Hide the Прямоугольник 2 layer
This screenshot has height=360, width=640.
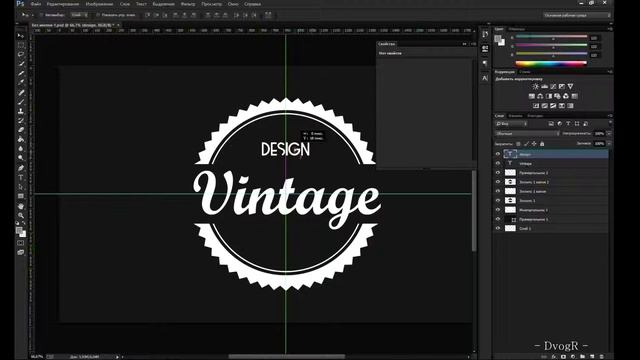498,173
